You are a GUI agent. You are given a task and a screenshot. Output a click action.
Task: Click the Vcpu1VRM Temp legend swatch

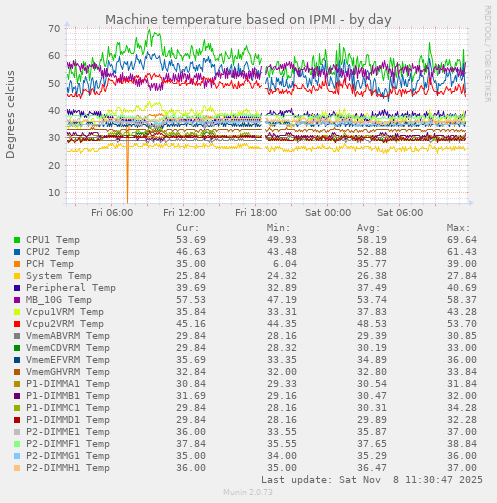pyautogui.click(x=17, y=312)
